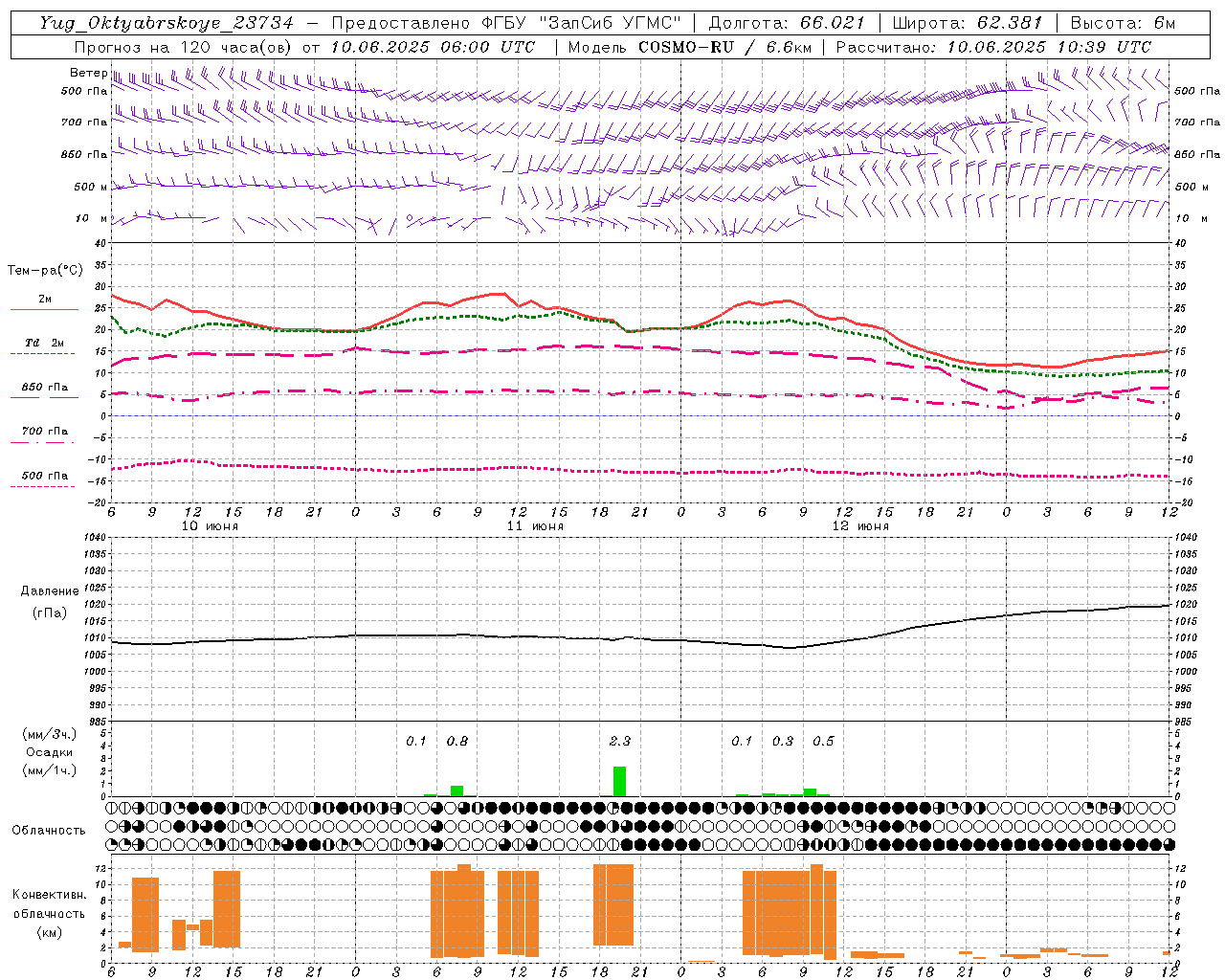Click the '(км)' unit under convective cloudiness
This screenshot has width=1225, height=980.
pyautogui.click(x=49, y=932)
